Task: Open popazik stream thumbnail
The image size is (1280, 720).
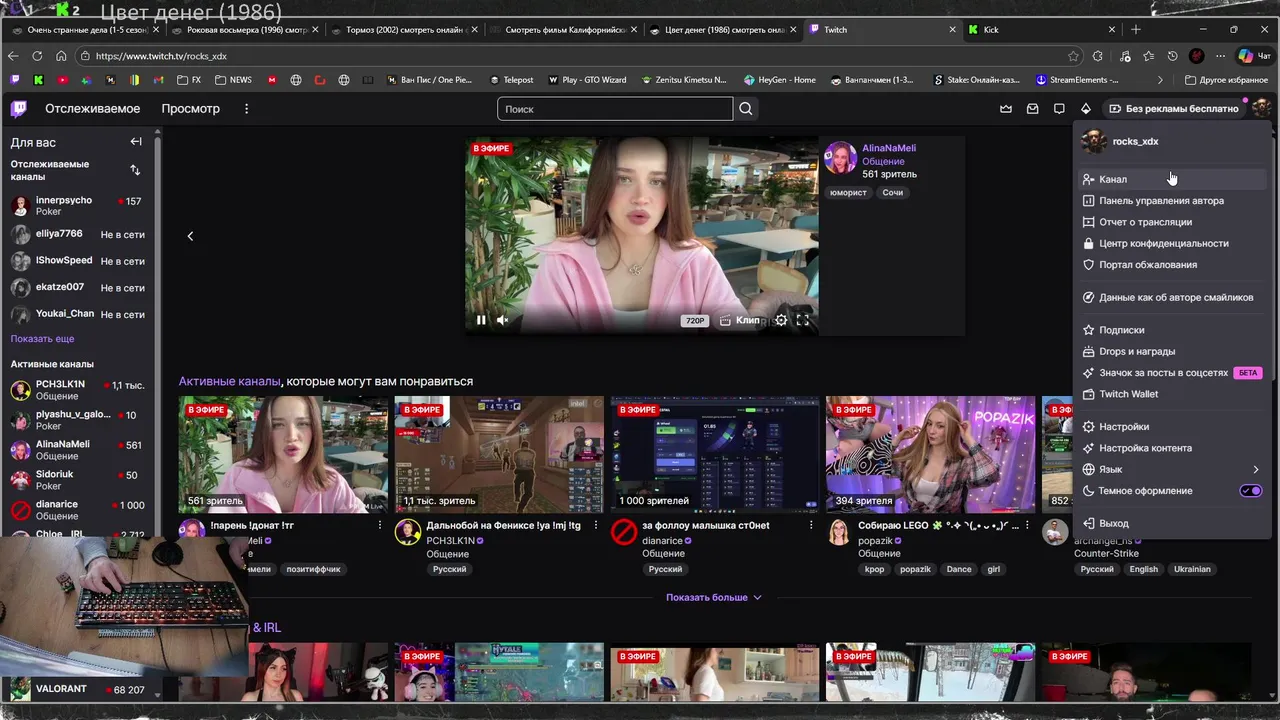Action: pos(930,454)
